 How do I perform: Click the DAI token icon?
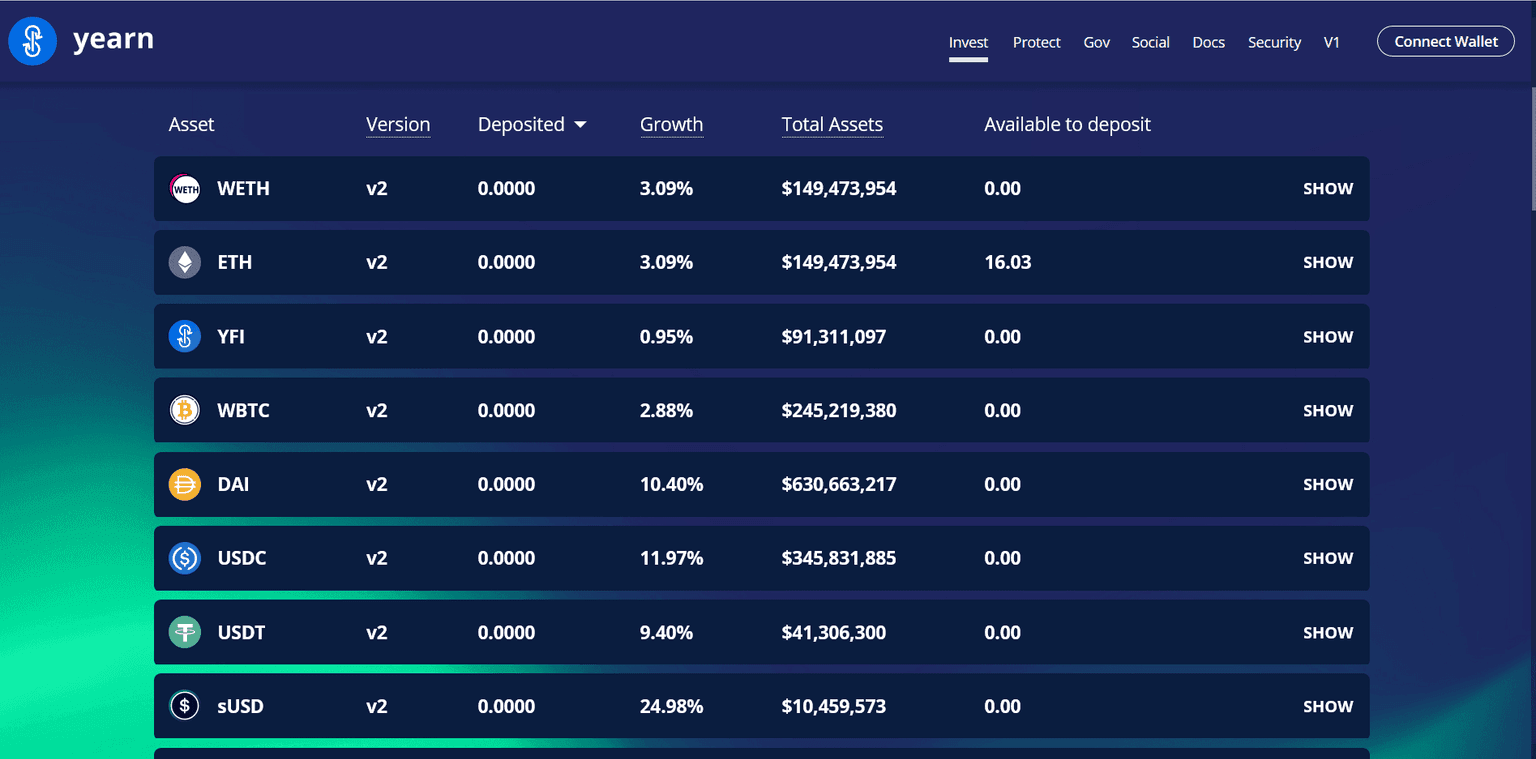click(x=185, y=485)
